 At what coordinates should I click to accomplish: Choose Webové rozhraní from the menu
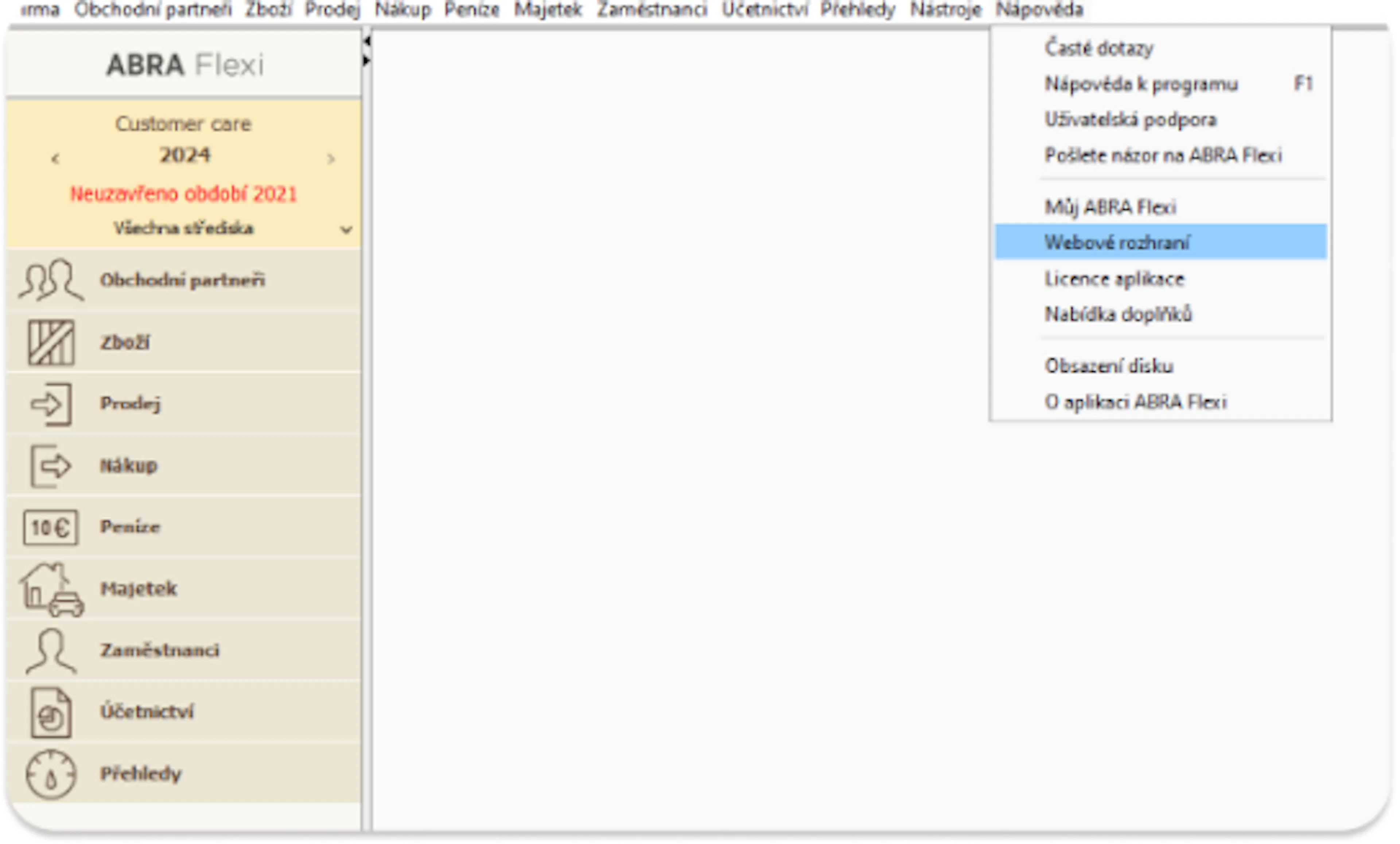coord(1161,242)
